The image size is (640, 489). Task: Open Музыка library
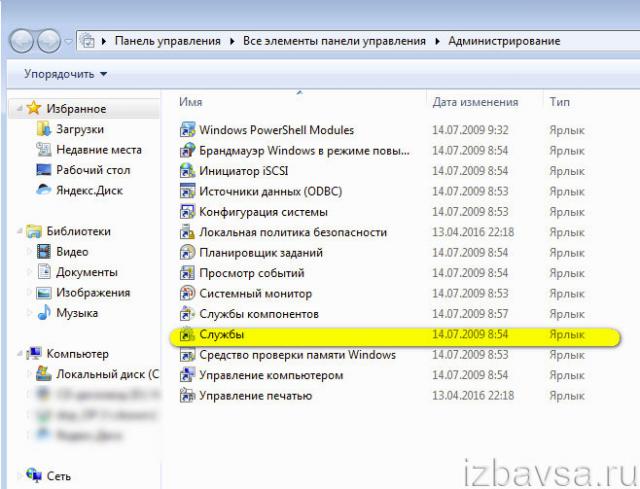77,313
